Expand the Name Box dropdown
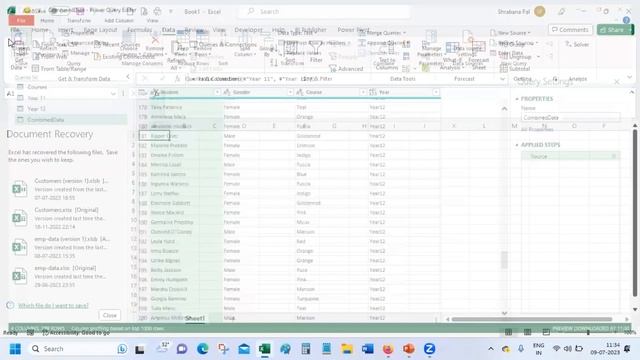Viewport: 640px width, 360px height. tap(113, 94)
